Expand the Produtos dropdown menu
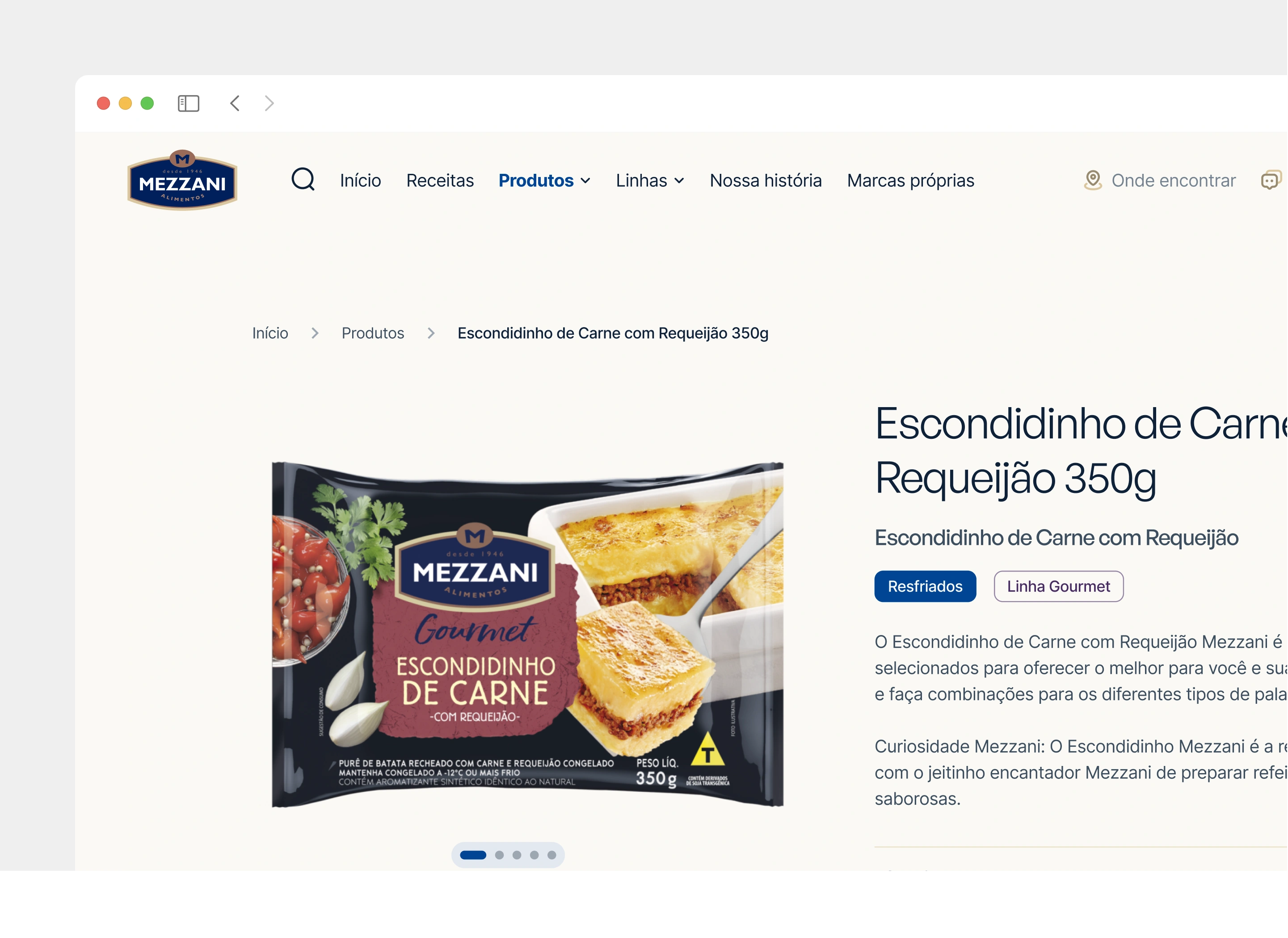Screen dimensions: 1288x938 click(x=545, y=181)
